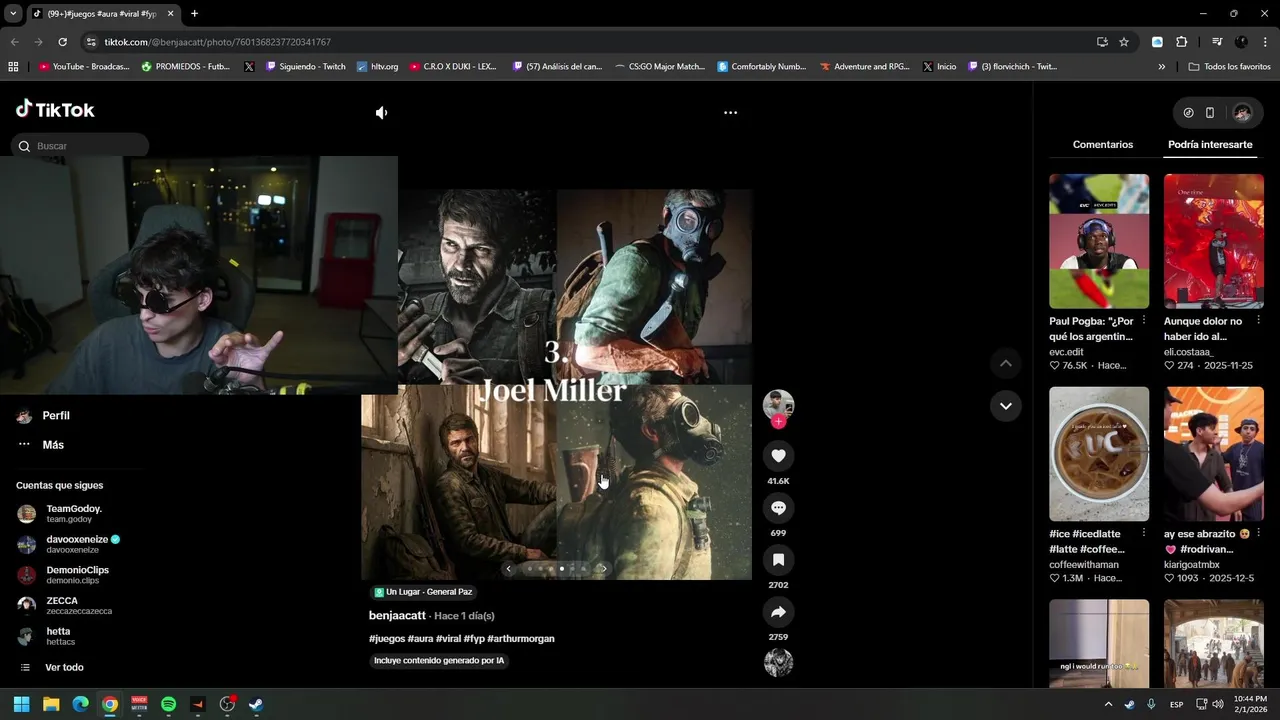Show next photo in the carousel
This screenshot has width=1280, height=720.
[603, 568]
